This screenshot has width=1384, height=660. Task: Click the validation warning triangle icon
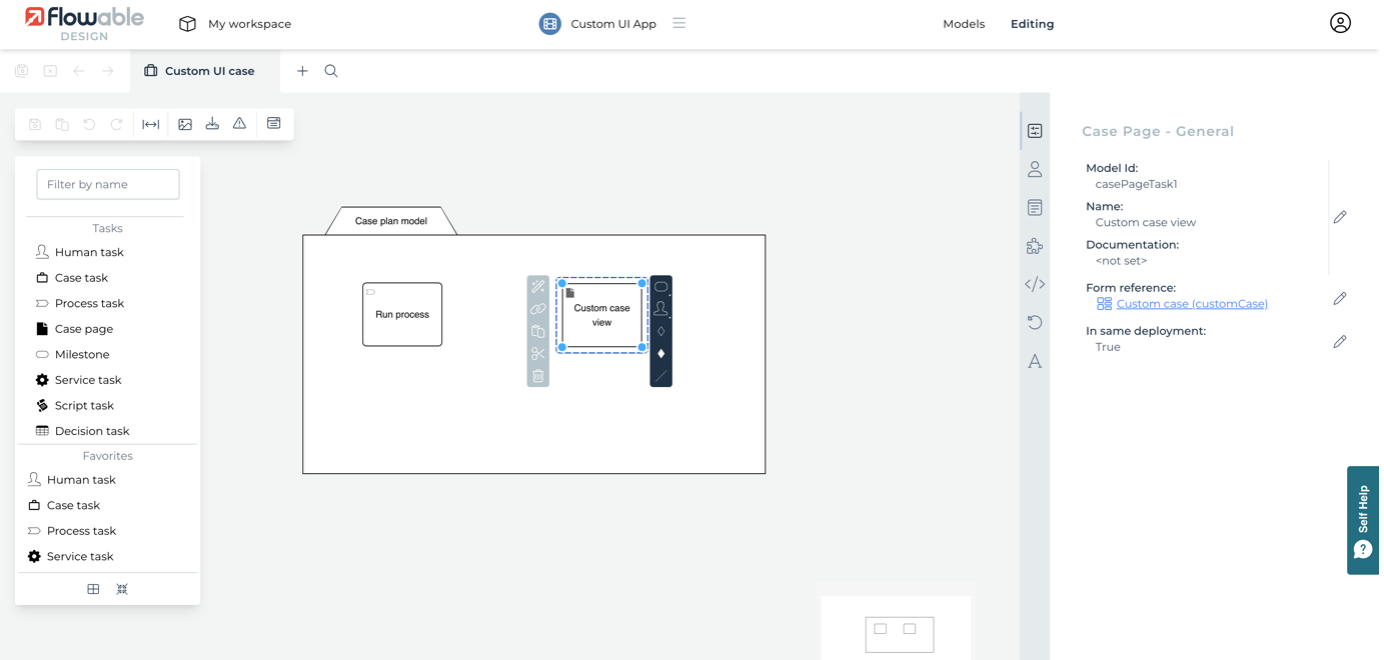coord(239,124)
